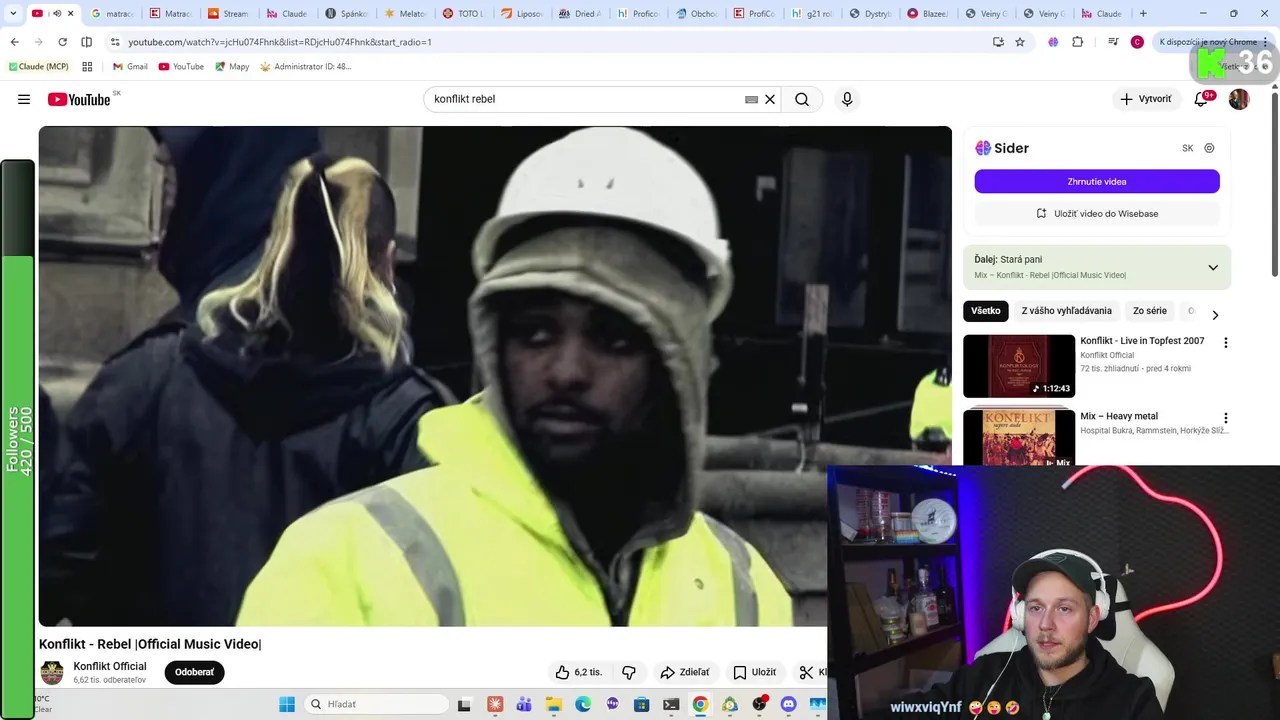Click Uložiť video do Wisebase

coord(1097,213)
